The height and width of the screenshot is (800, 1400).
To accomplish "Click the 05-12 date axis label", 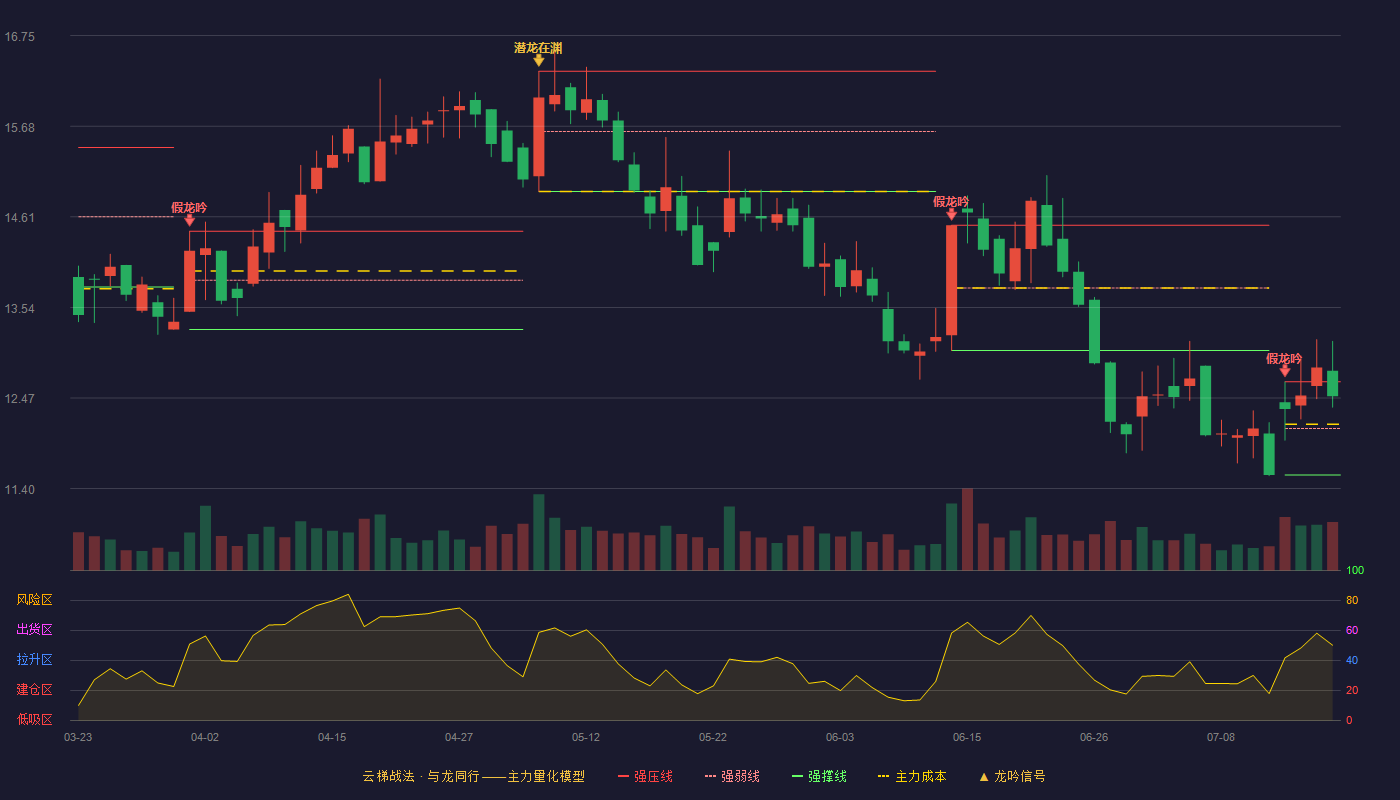I will click(x=586, y=738).
